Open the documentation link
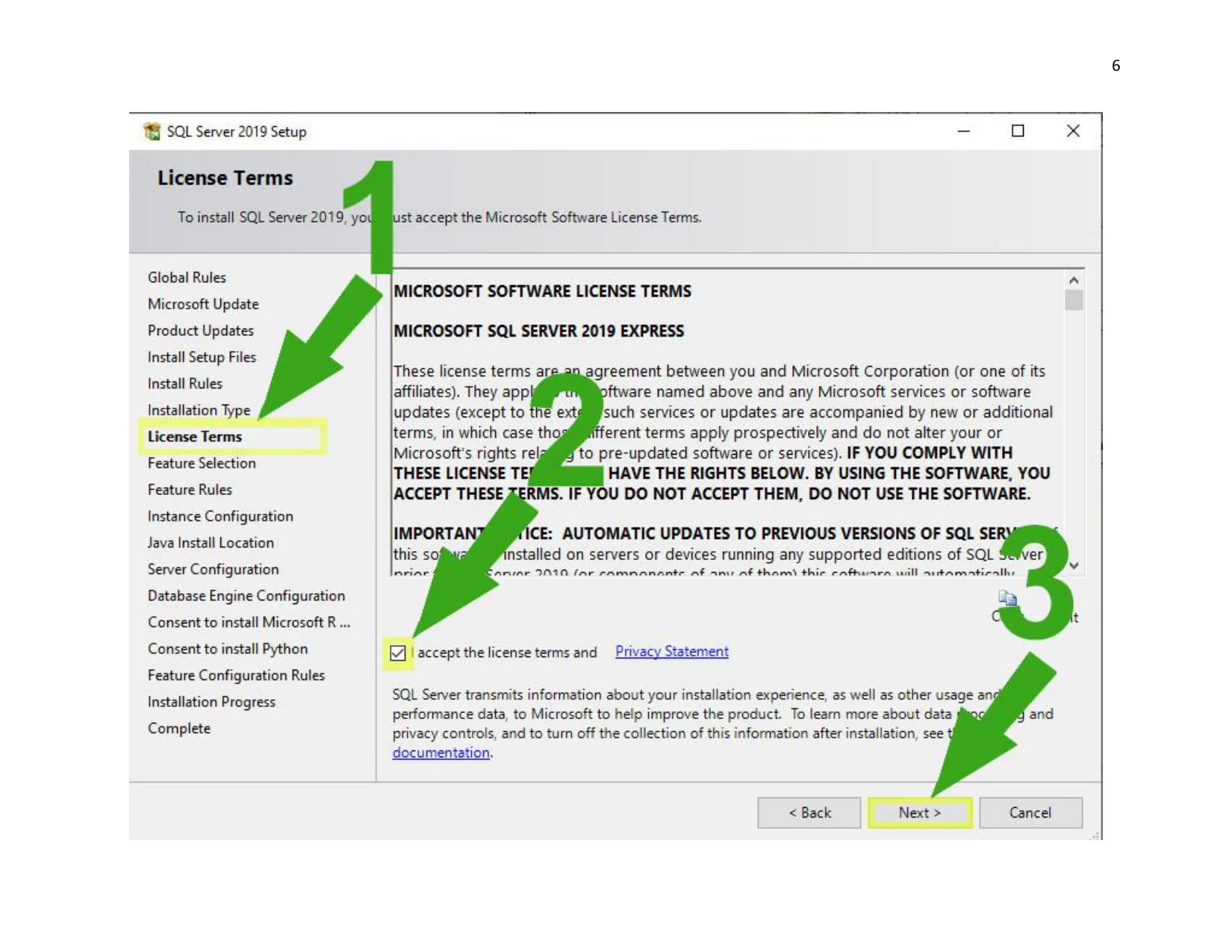The width and height of the screenshot is (1232, 952). click(441, 753)
